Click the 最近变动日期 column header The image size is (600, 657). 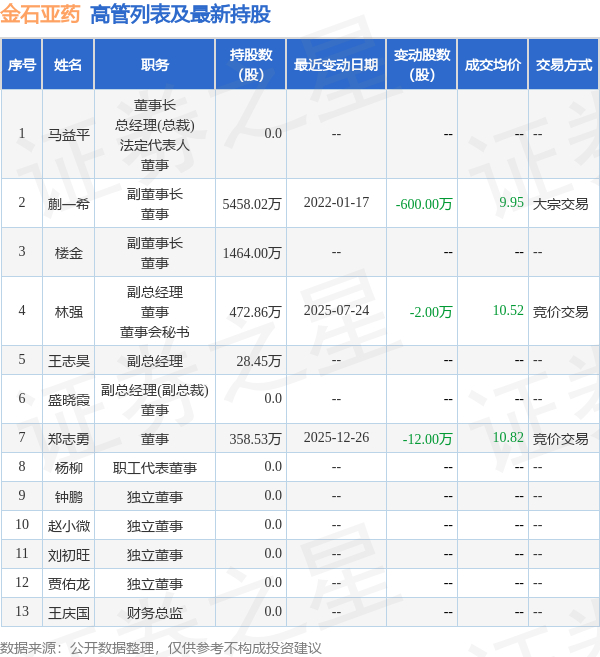coord(336,65)
